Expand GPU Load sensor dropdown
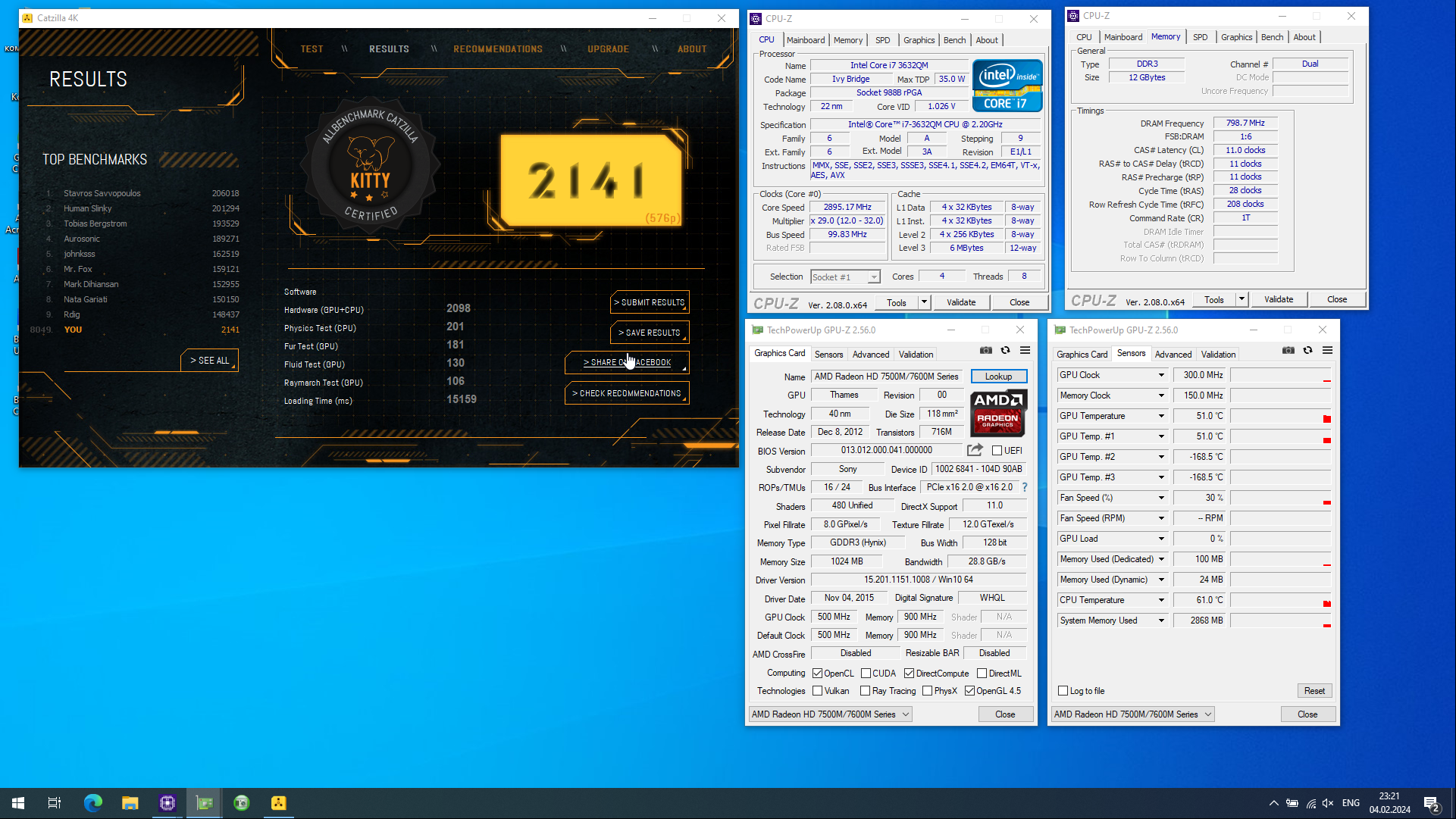Screen dimensions: 1456x819 [x=1161, y=539]
